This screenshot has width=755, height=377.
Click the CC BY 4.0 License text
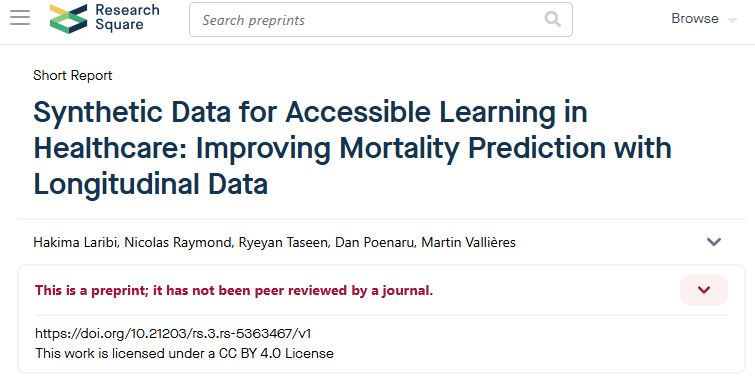(276, 353)
